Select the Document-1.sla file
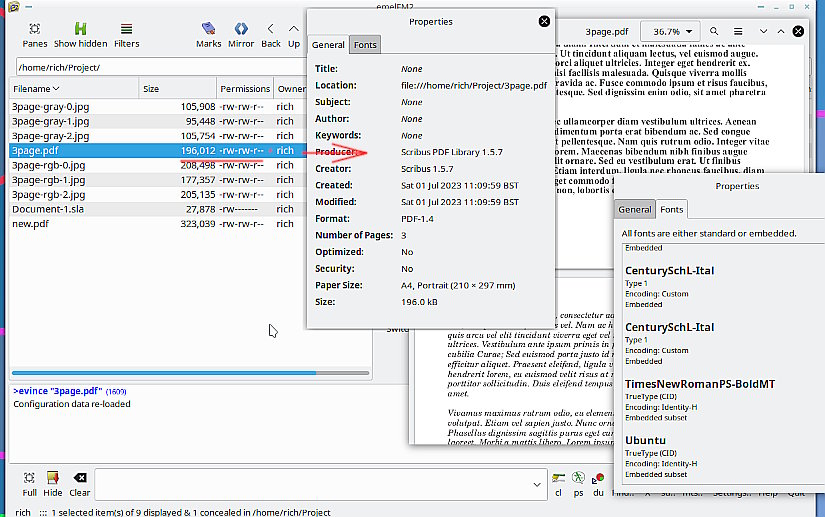 click(47, 209)
